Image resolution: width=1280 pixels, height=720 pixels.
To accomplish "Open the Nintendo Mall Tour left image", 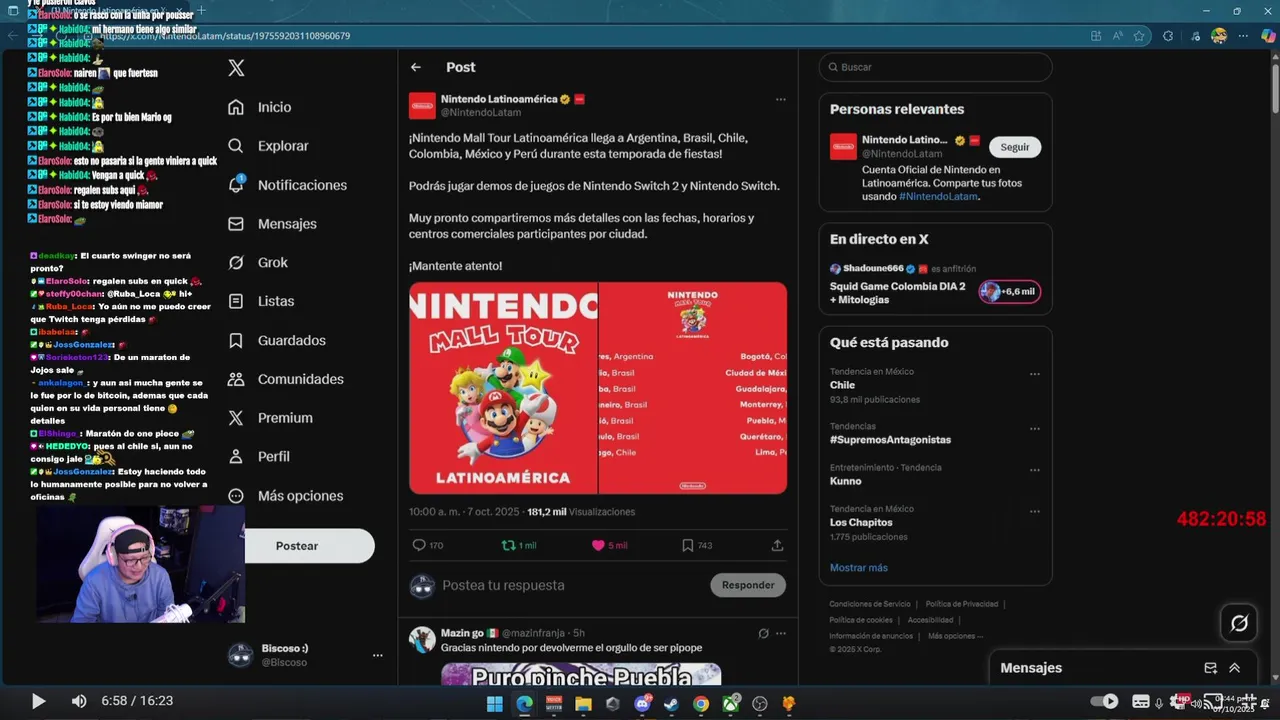I will pos(503,388).
